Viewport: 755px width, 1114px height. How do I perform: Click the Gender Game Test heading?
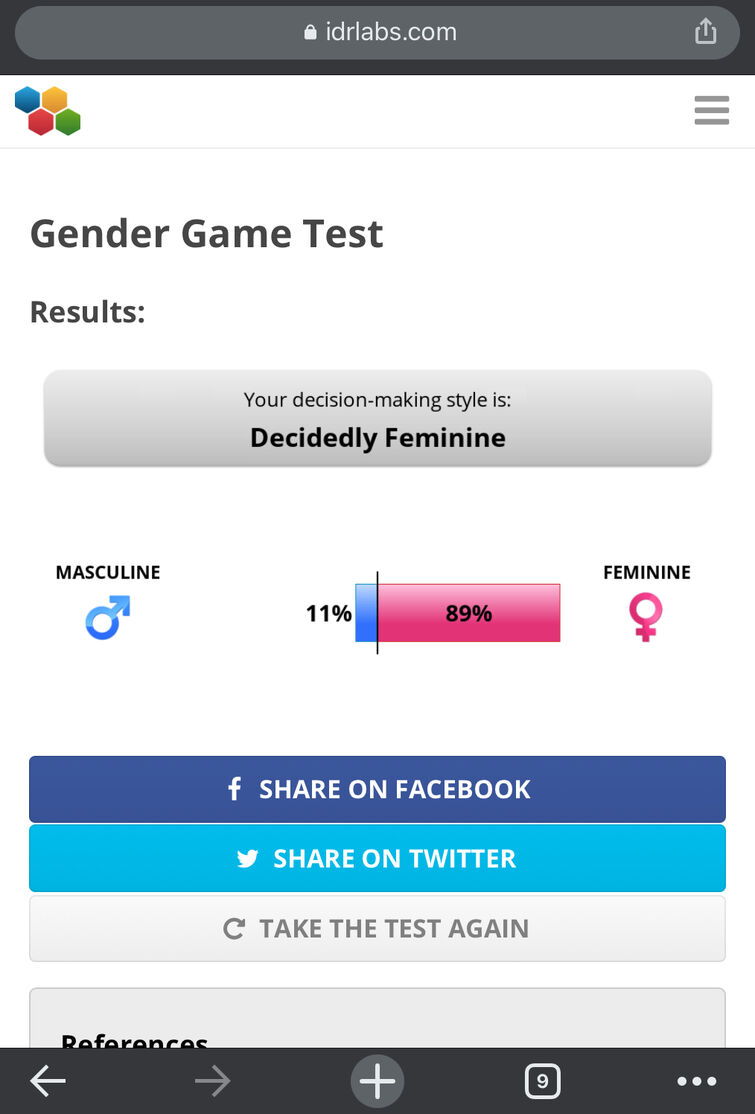tap(207, 234)
